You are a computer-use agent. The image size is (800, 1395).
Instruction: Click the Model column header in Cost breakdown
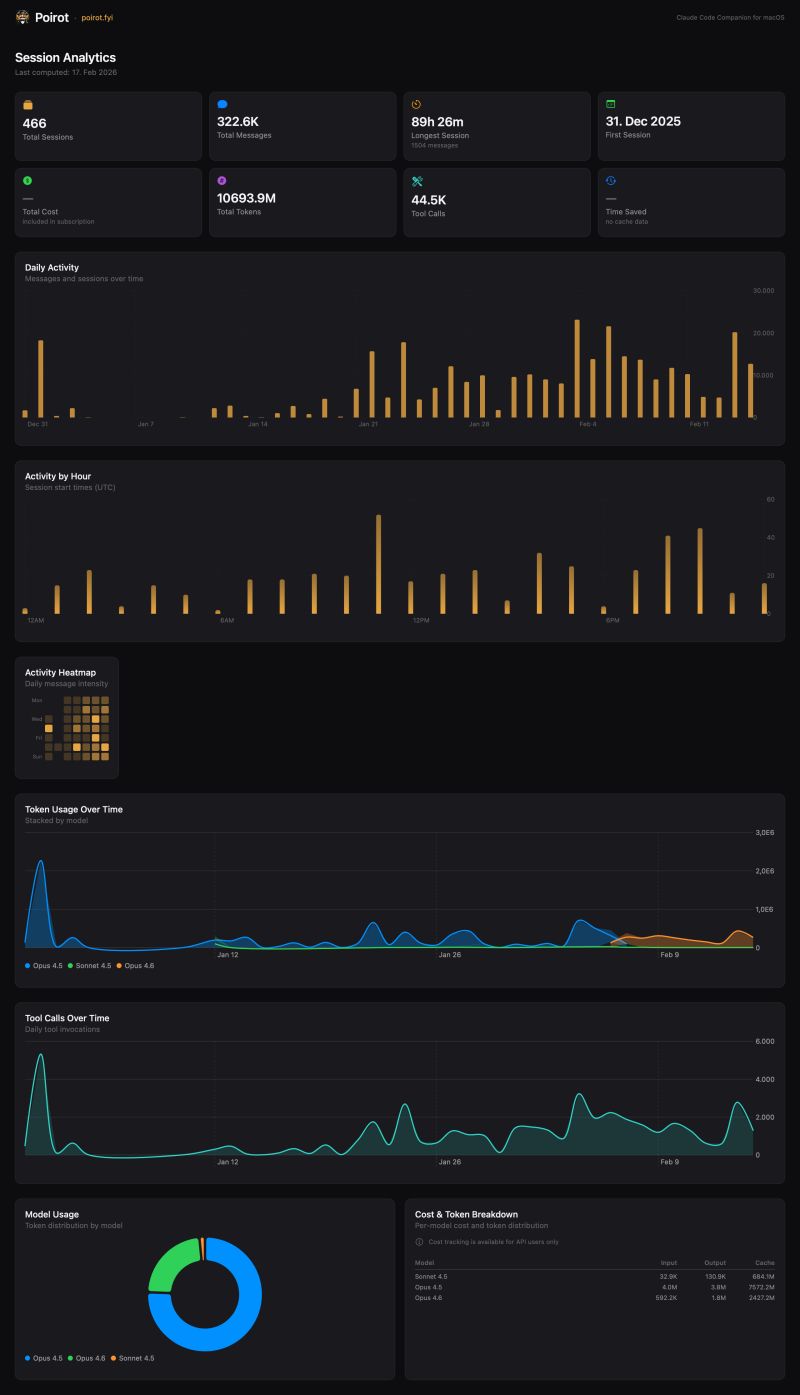421,1262
